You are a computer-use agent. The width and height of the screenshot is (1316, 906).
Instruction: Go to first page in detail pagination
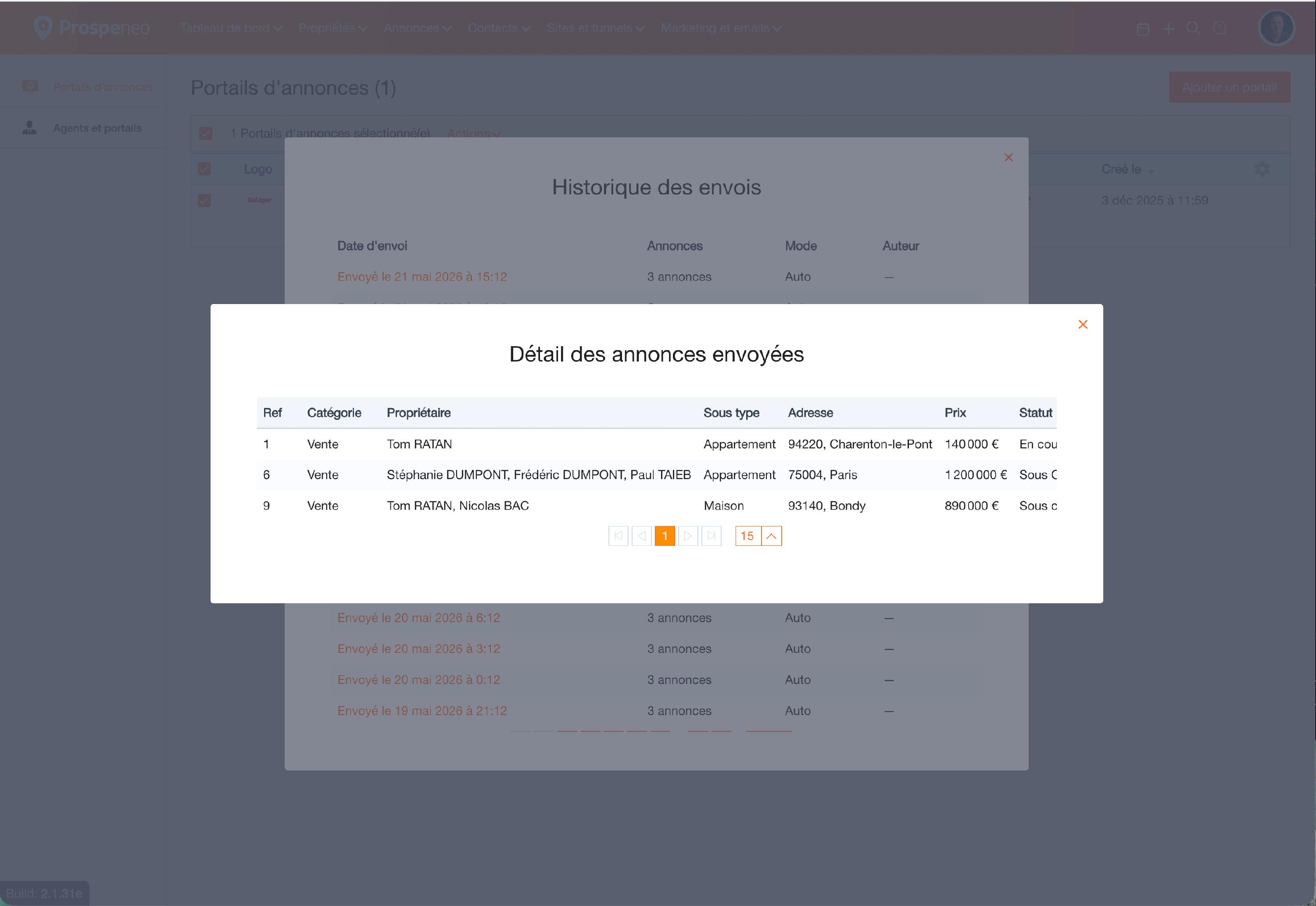click(x=618, y=536)
